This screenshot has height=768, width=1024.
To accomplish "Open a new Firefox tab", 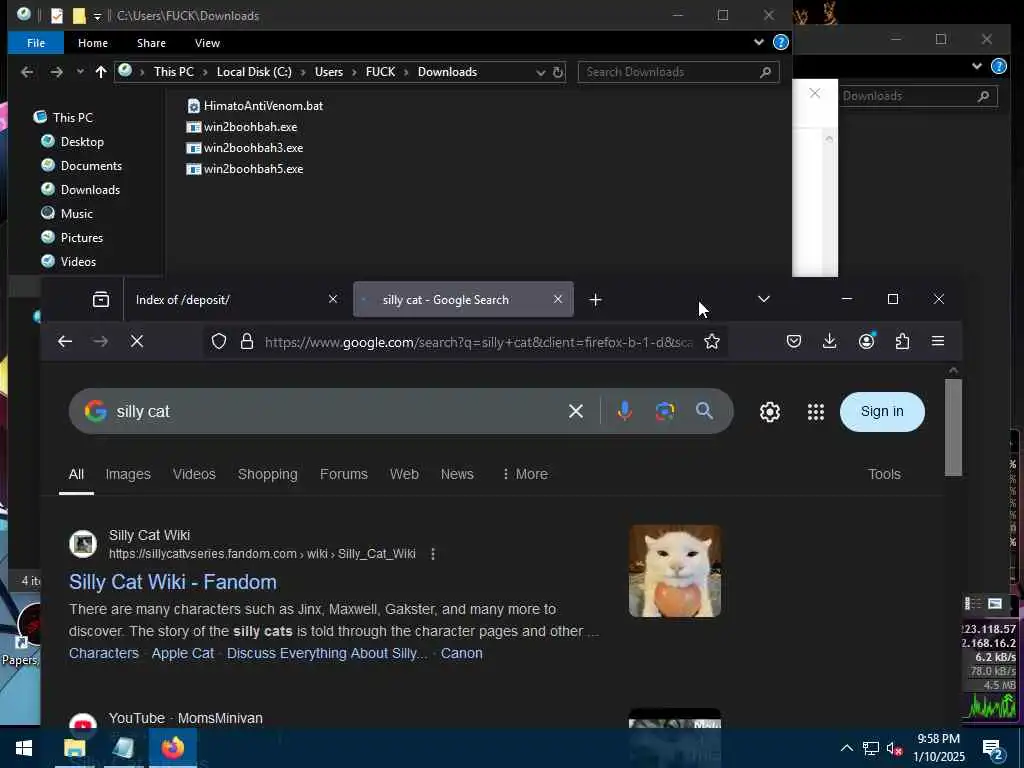I will click(595, 300).
